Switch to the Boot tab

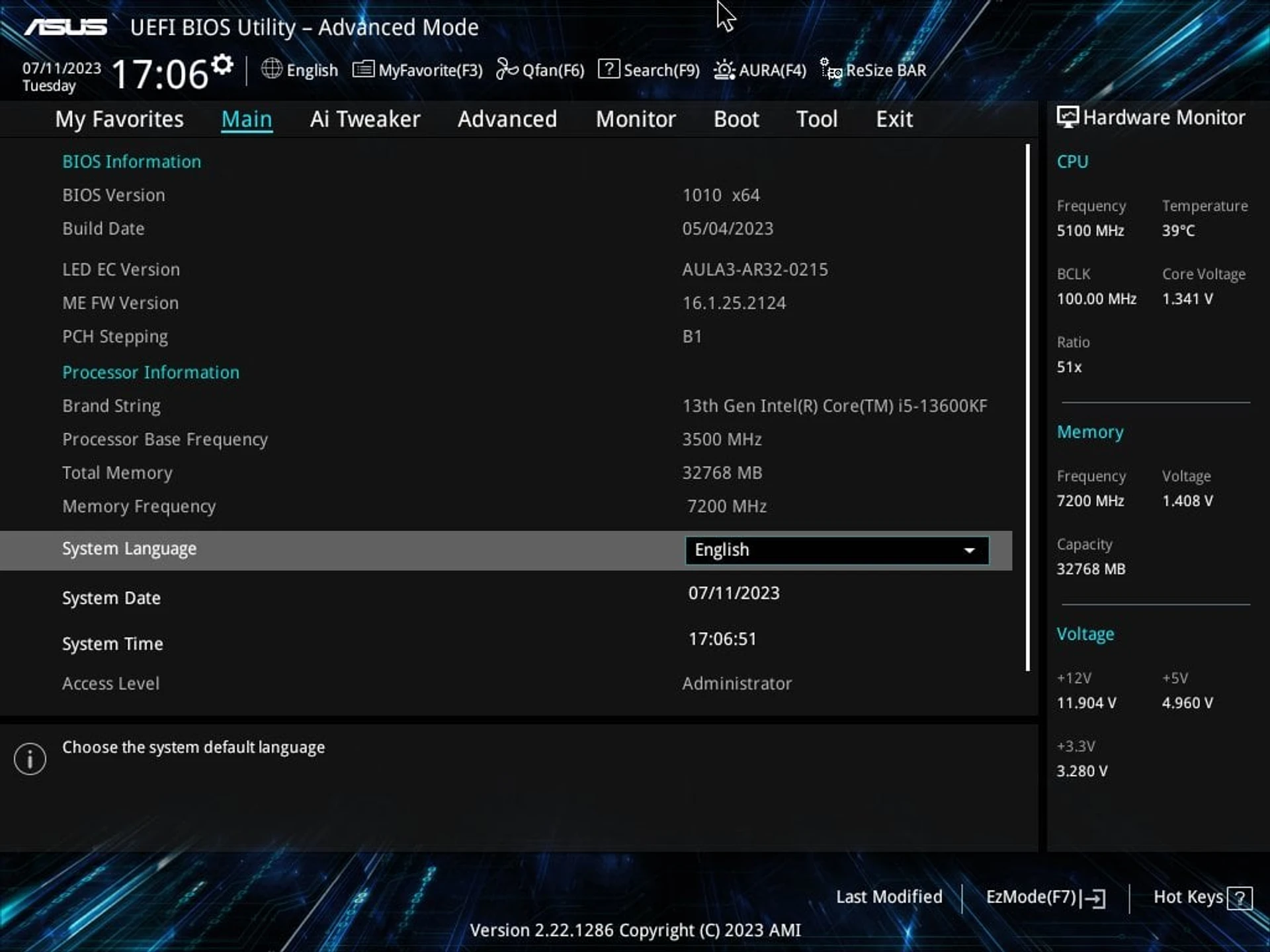point(736,120)
